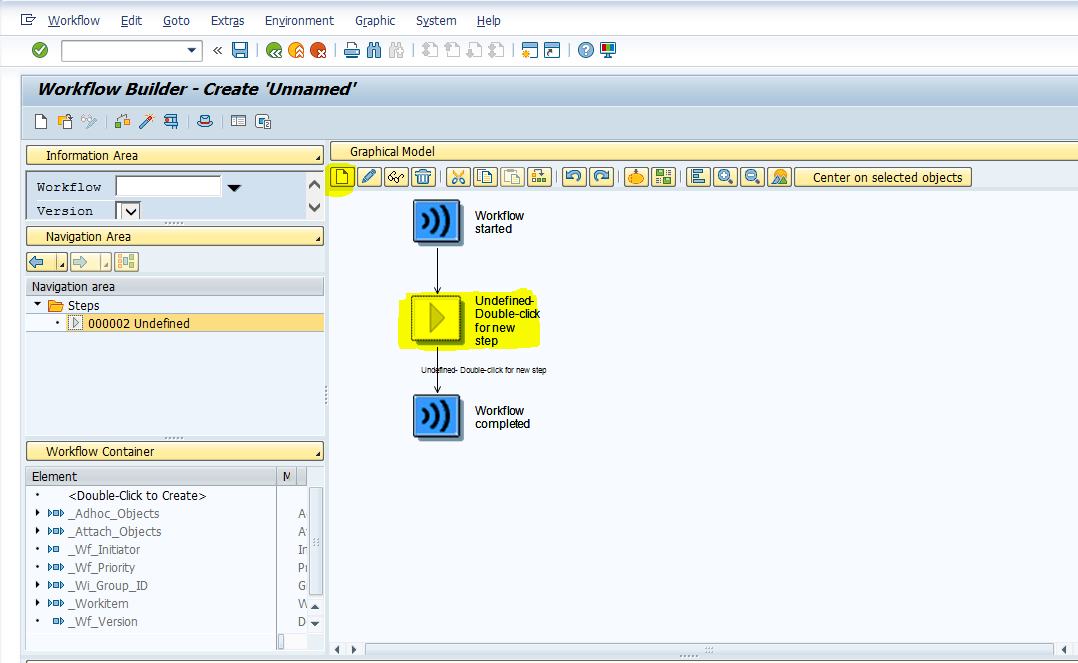1078x663 pixels.
Task: Open the Environment menu
Action: 299,20
